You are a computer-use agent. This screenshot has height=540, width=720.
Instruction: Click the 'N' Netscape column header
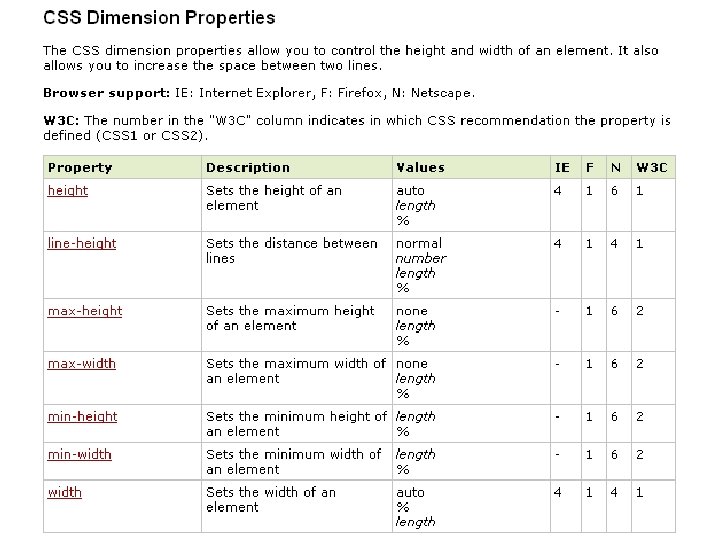point(615,168)
